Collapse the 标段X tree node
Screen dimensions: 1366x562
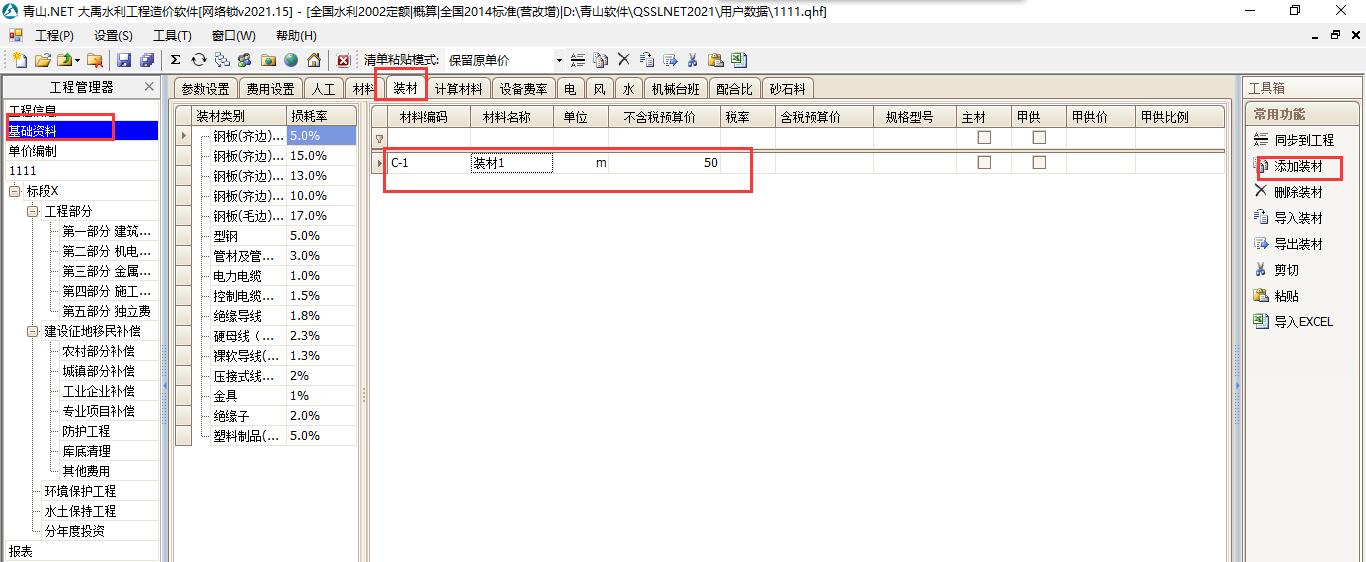tap(15, 191)
